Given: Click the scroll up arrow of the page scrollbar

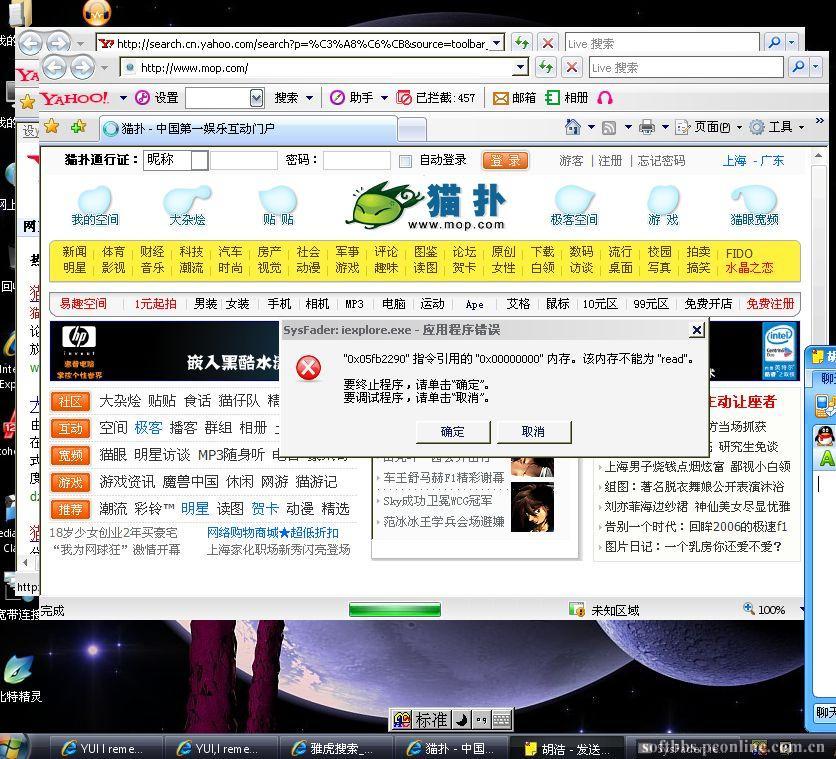Looking at the screenshot, I should (818, 156).
